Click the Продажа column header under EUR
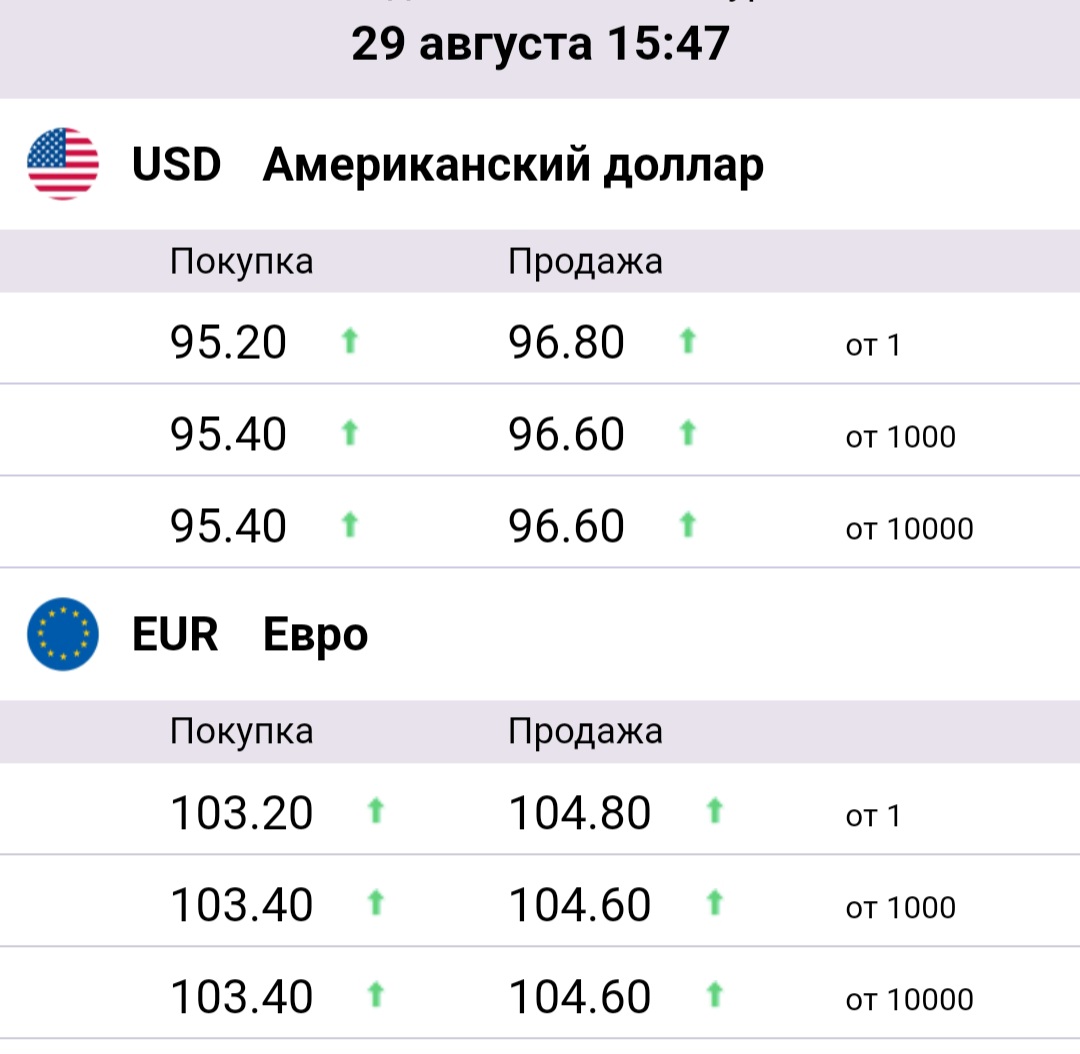Screen dimensions: 1080x1054 point(585,732)
